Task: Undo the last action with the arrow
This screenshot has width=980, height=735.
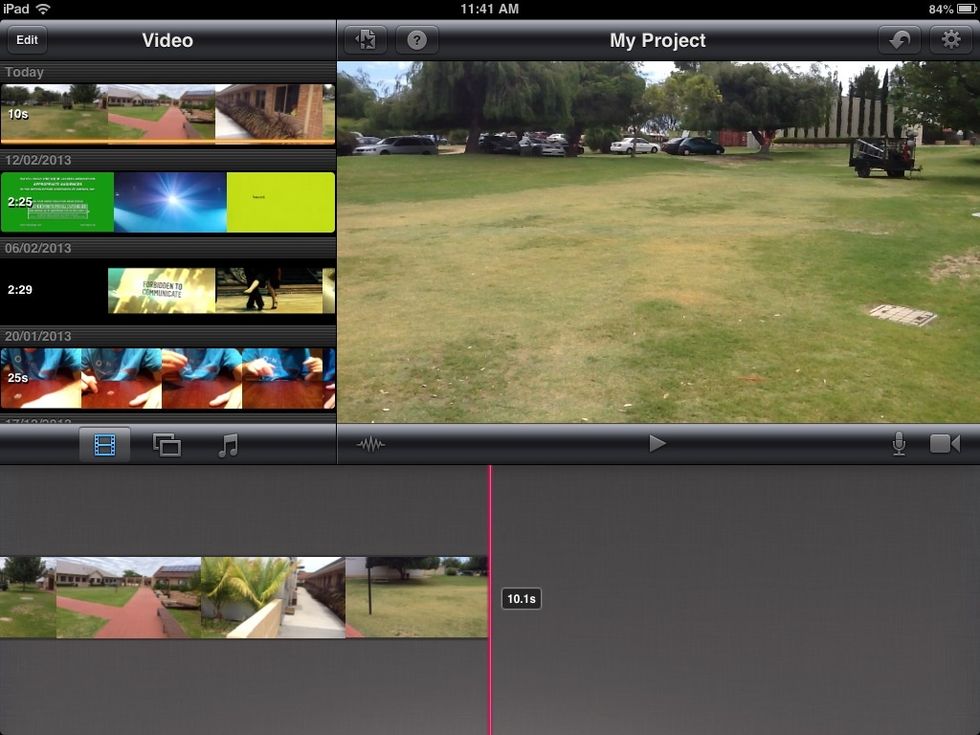Action: tap(899, 40)
